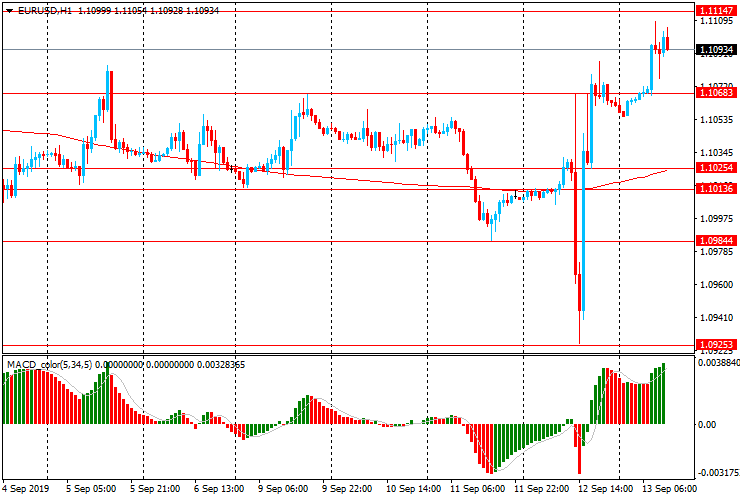
Task: Click the 1.09844 support level label
Action: click(x=715, y=241)
